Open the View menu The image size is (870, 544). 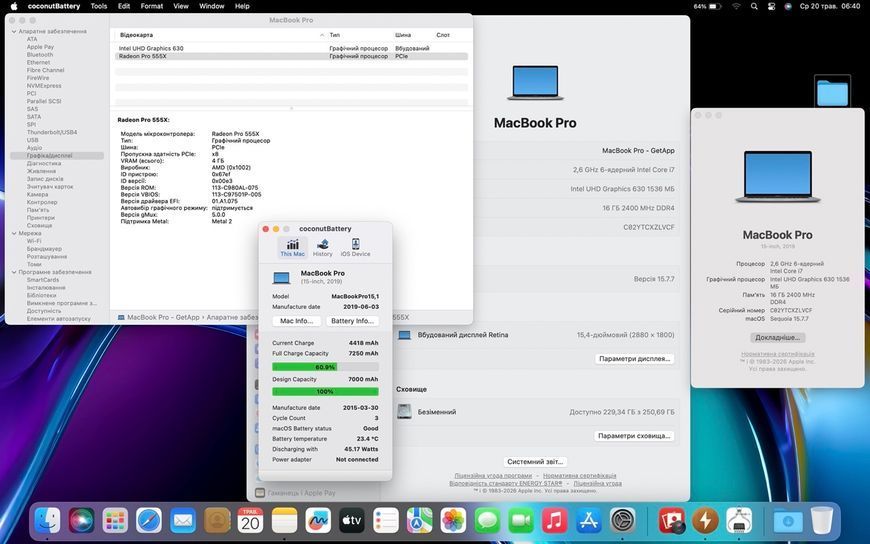[x=181, y=6]
